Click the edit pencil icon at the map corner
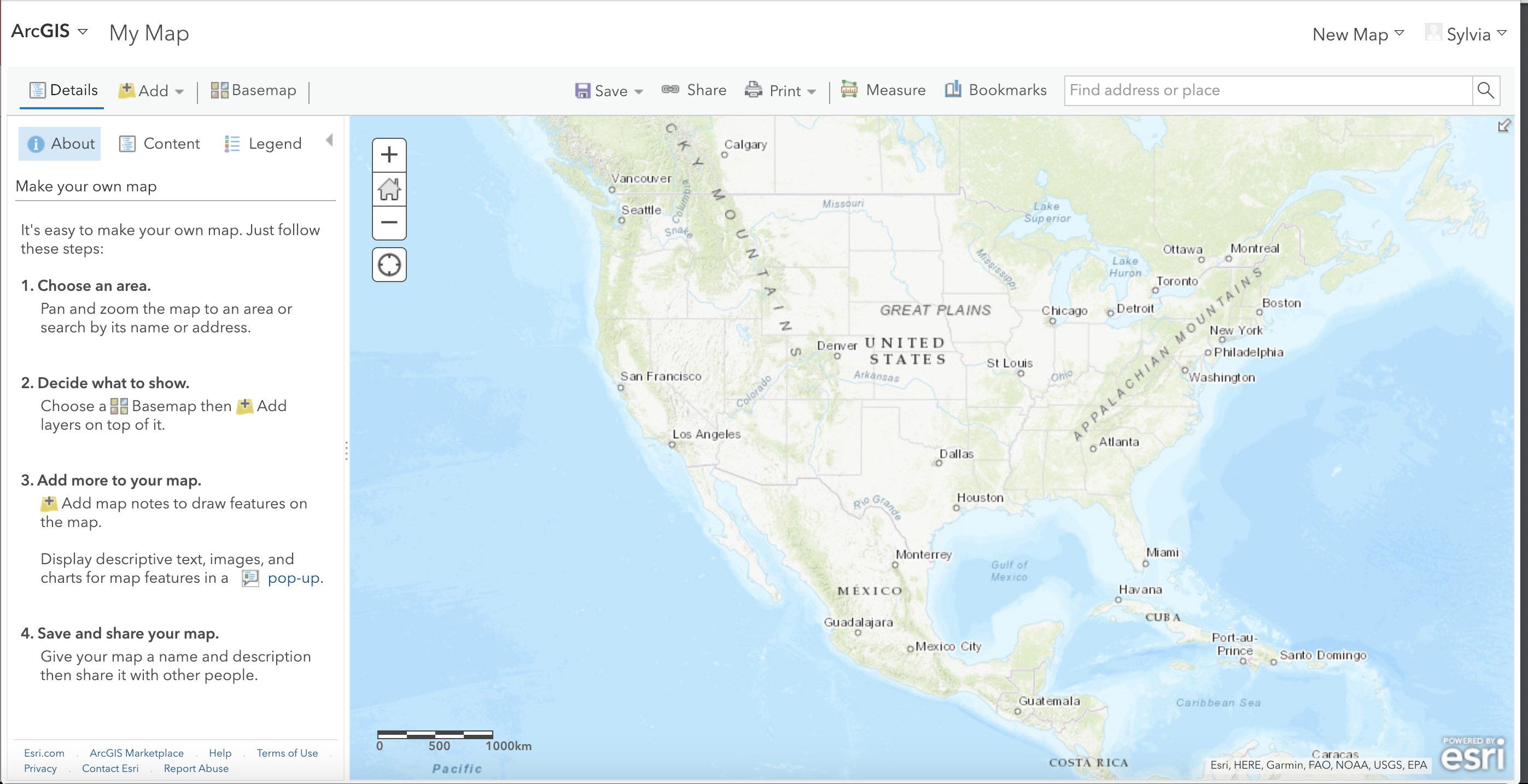1528x784 pixels. [1504, 126]
